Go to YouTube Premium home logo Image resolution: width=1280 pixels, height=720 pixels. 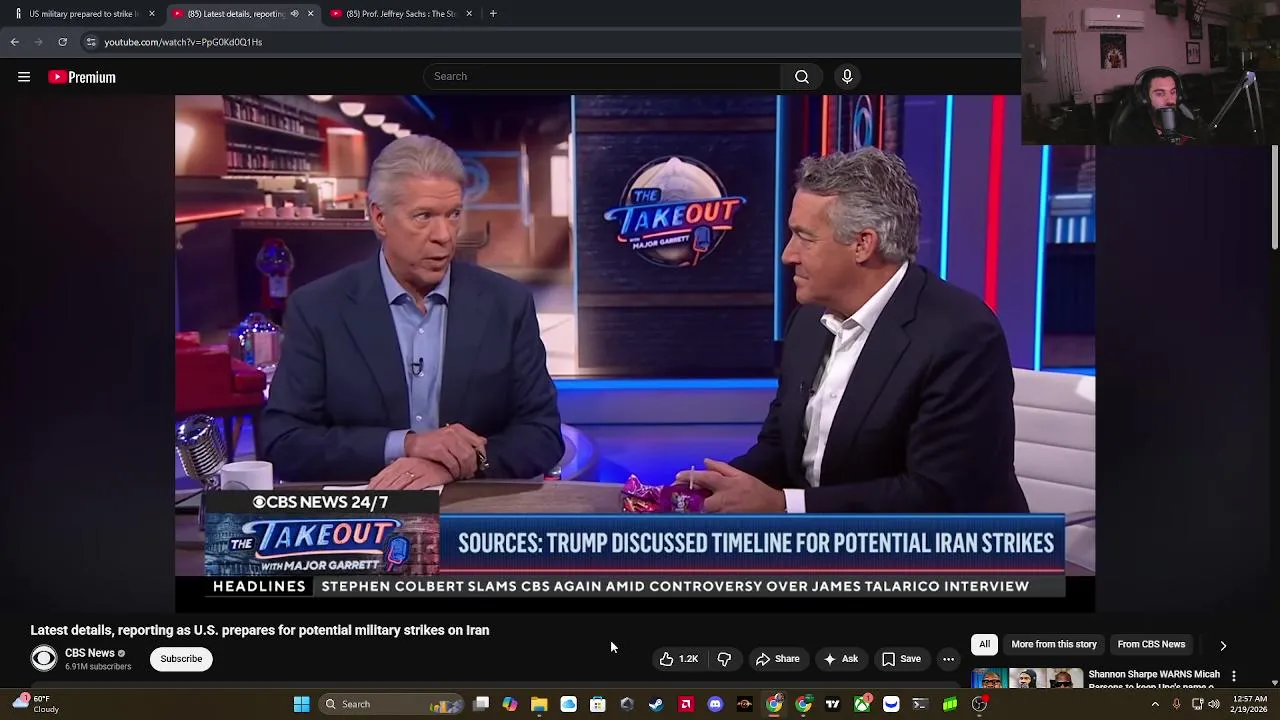pyautogui.click(x=82, y=77)
